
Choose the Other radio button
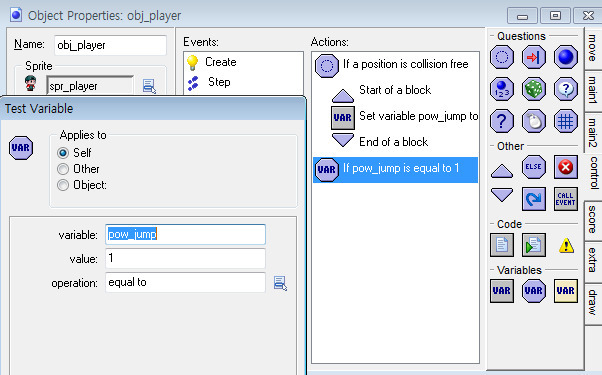coord(63,169)
